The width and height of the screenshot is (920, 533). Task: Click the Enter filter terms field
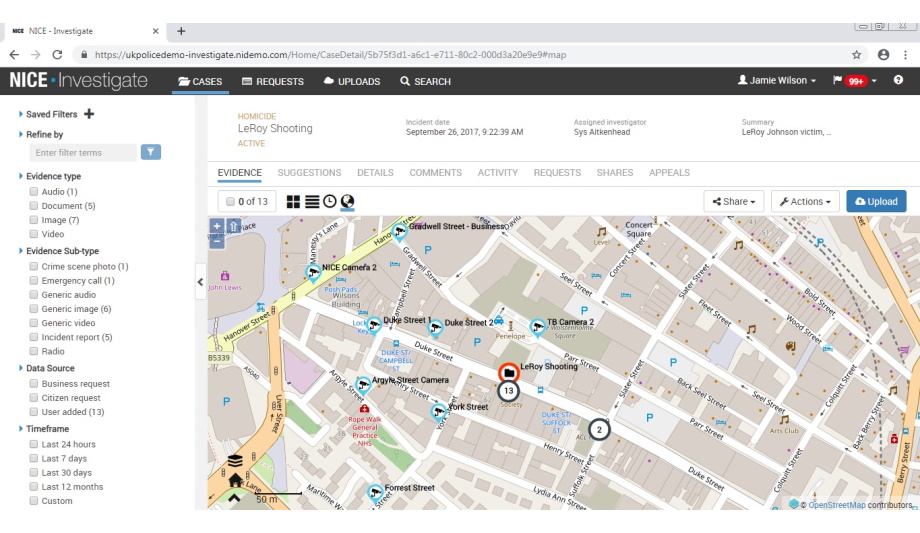[83, 153]
